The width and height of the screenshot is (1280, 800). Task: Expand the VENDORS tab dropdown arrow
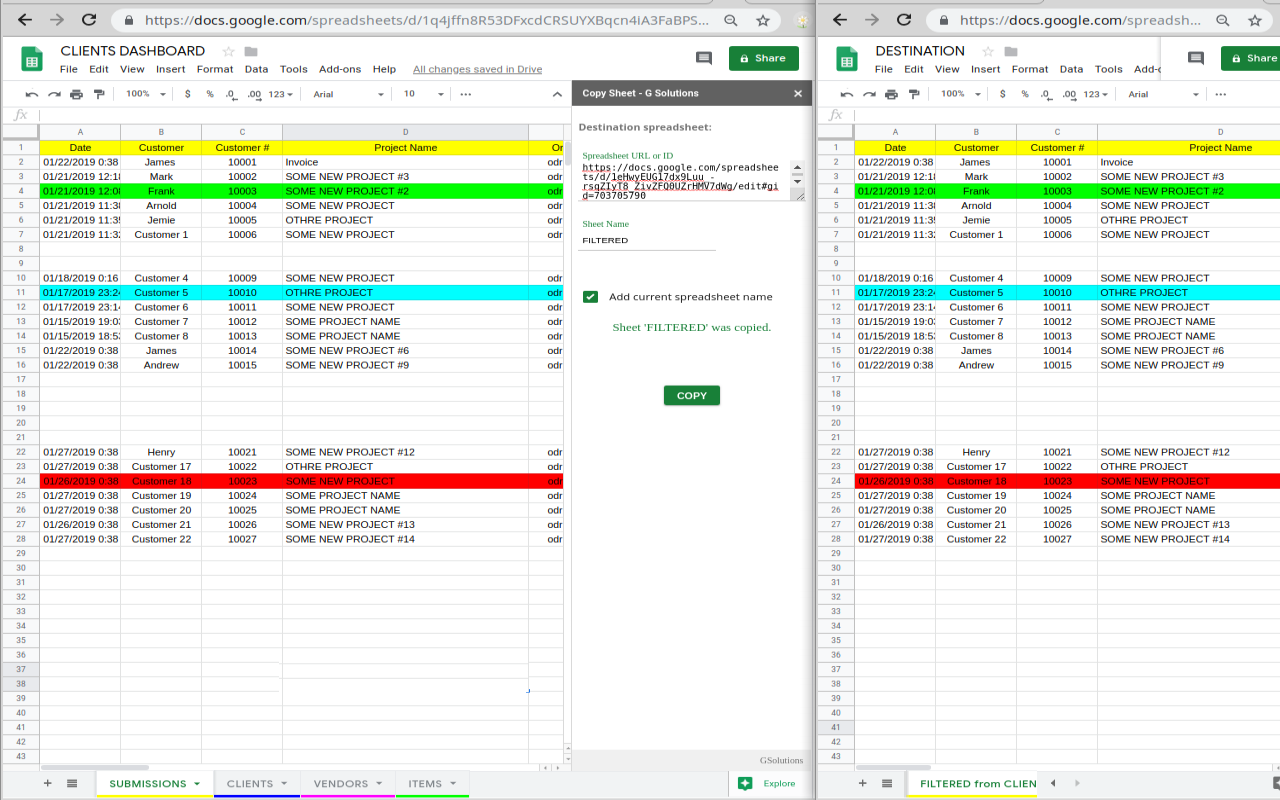[x=379, y=783]
